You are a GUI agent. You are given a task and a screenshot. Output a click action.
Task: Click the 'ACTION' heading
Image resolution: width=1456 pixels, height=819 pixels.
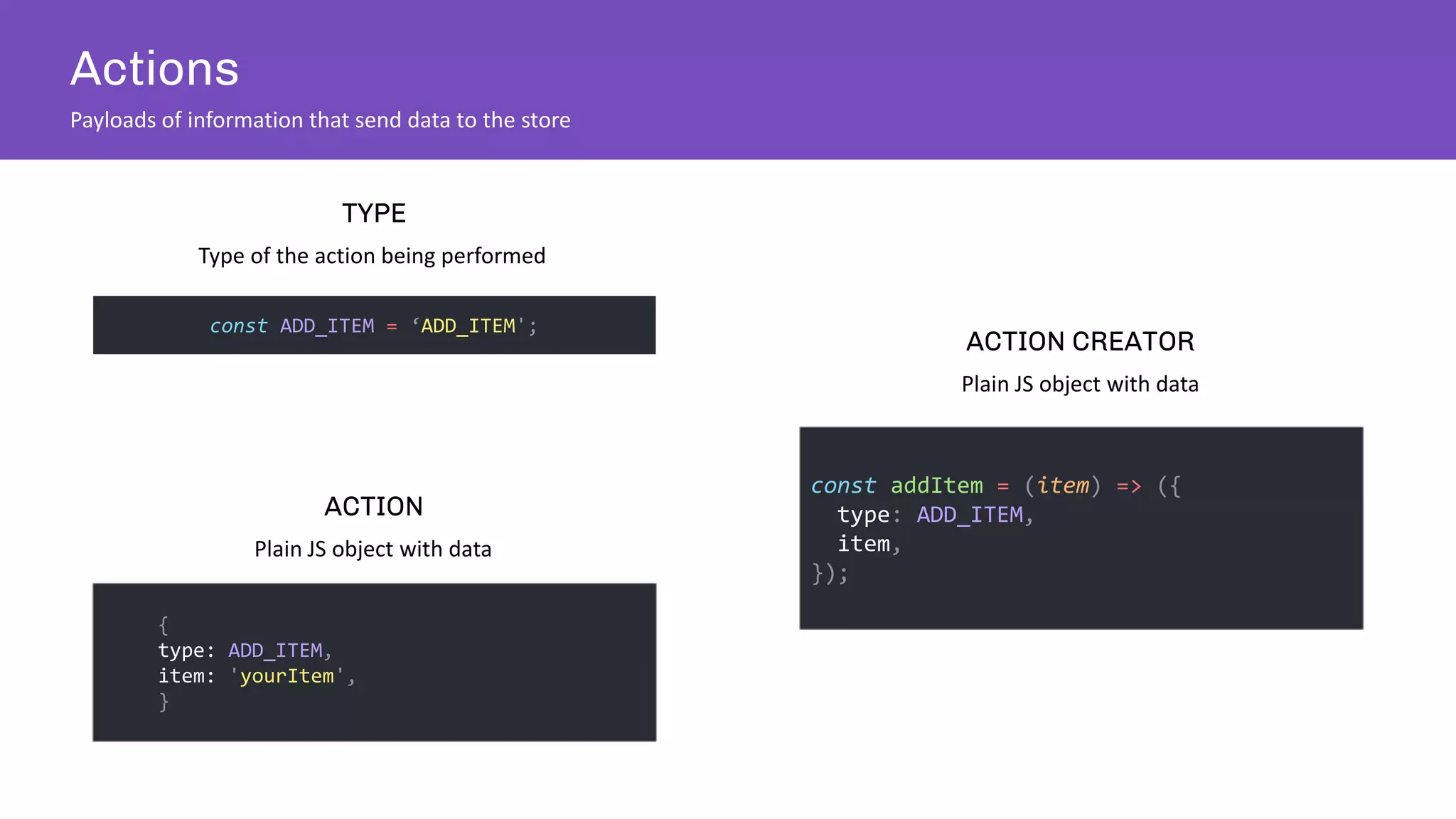[374, 507]
